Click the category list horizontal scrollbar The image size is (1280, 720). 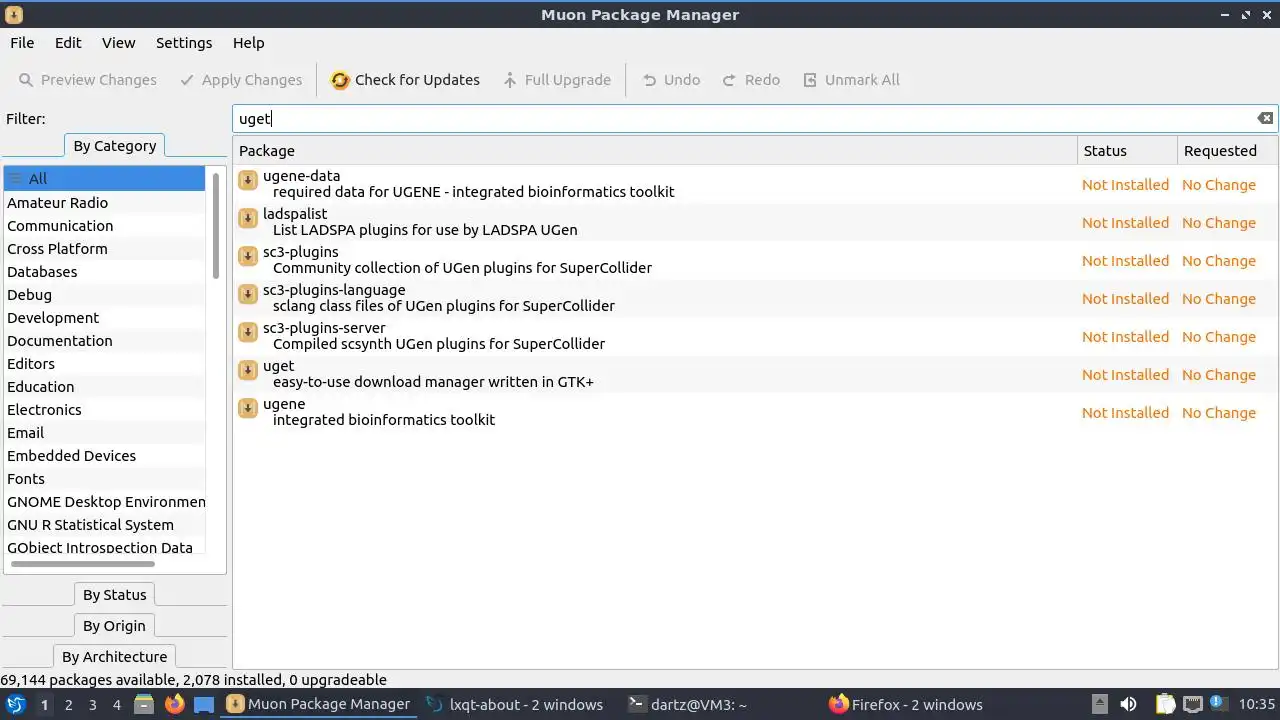click(82, 565)
